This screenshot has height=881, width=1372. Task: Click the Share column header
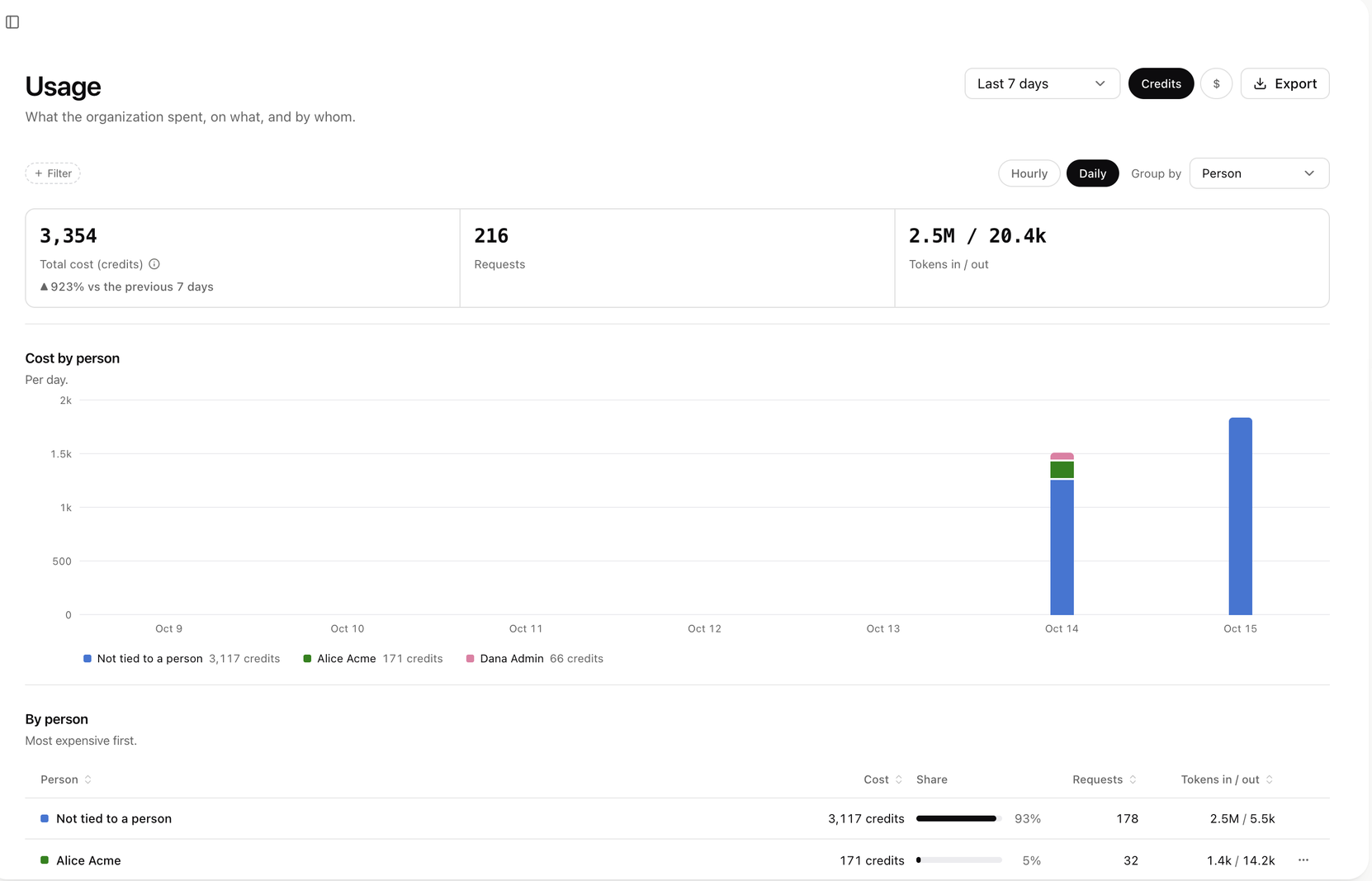pyautogui.click(x=932, y=779)
